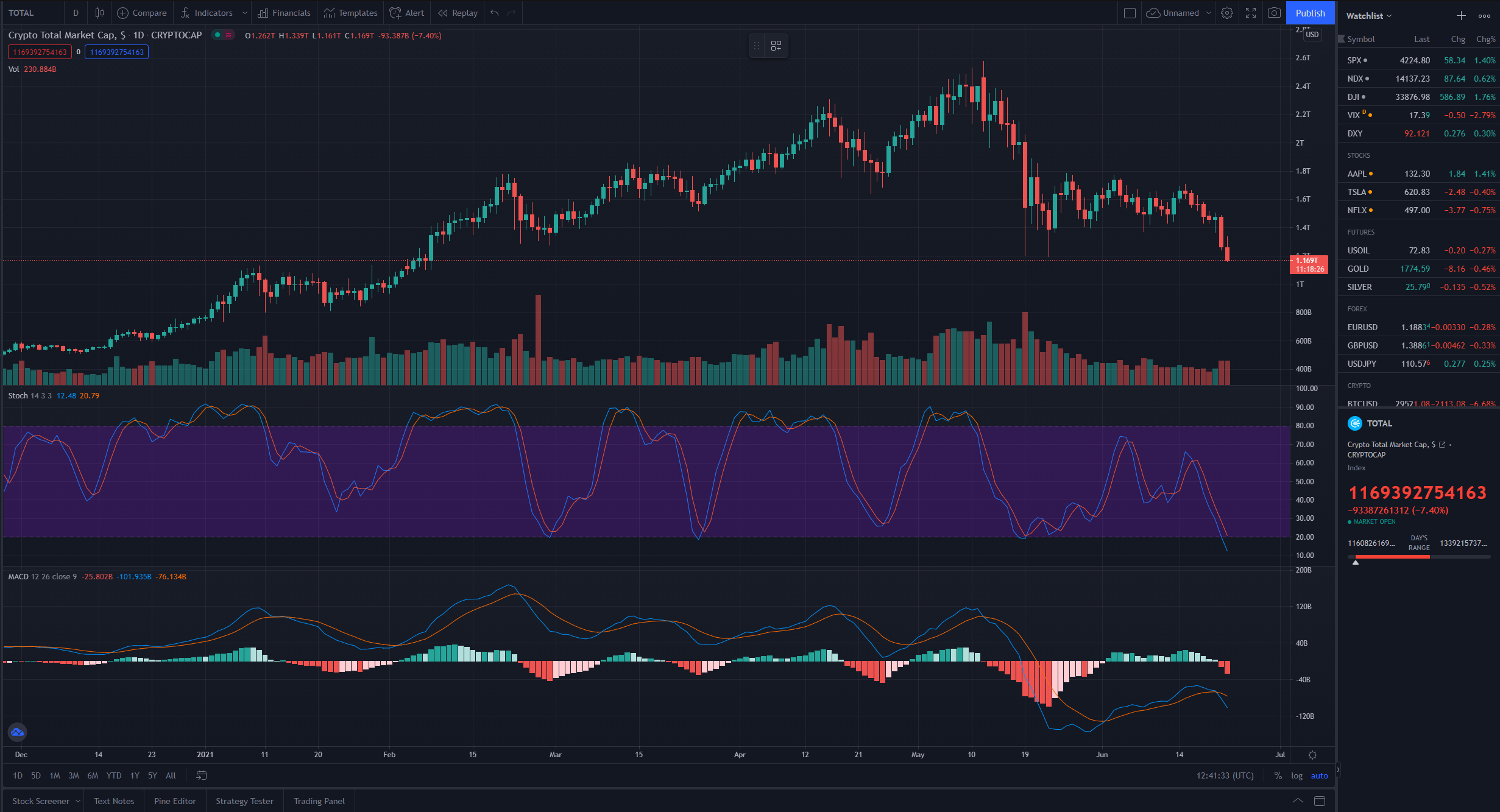1500x812 pixels.
Task: Open the Indicators fx button
Action: coord(207,13)
